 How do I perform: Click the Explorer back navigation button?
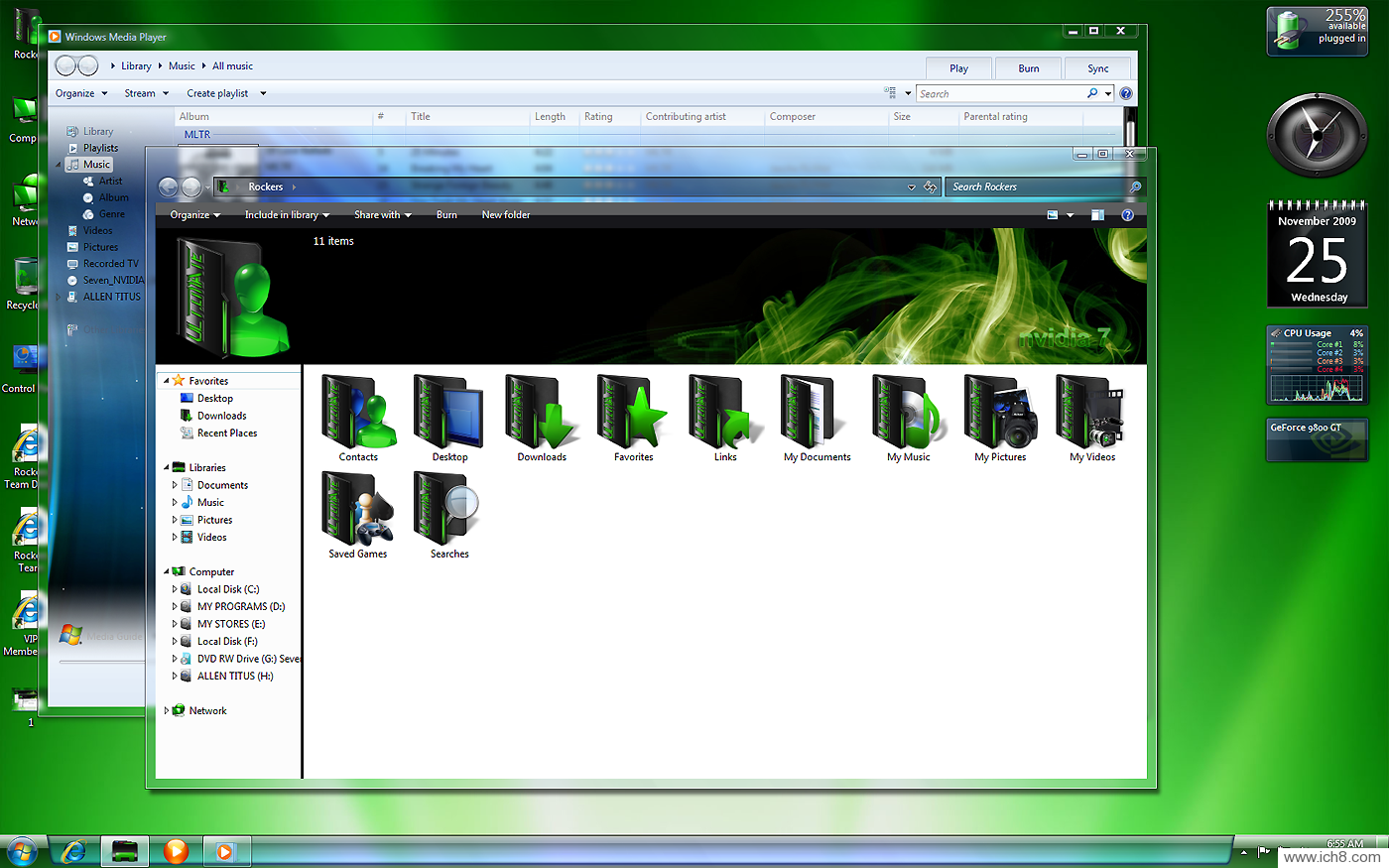(x=168, y=186)
